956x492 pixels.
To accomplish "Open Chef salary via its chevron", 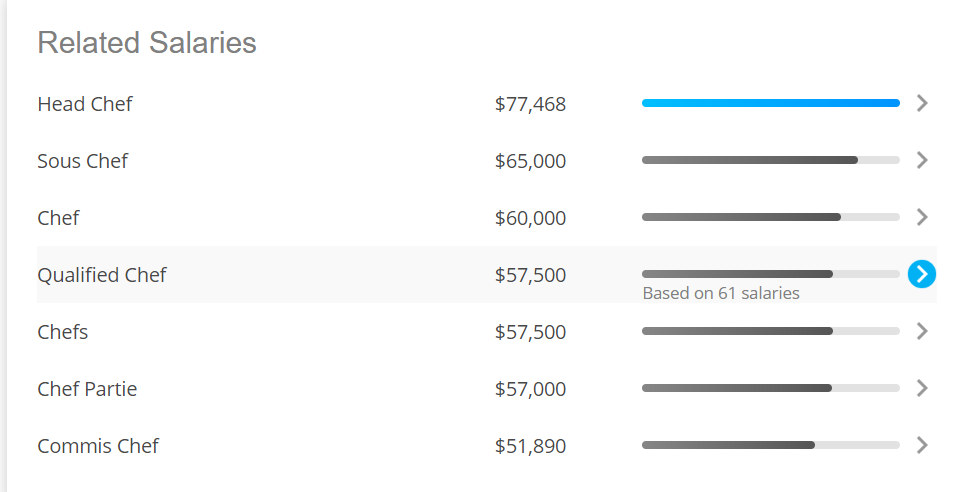I will click(x=922, y=217).
